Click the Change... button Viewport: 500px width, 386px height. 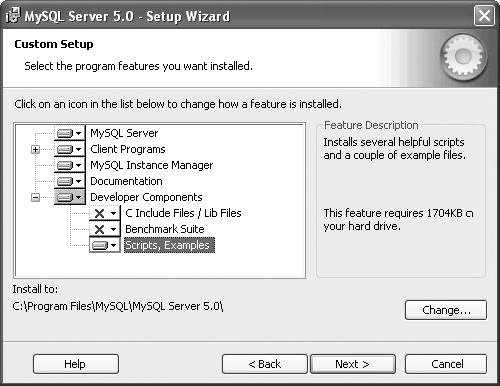(x=446, y=310)
